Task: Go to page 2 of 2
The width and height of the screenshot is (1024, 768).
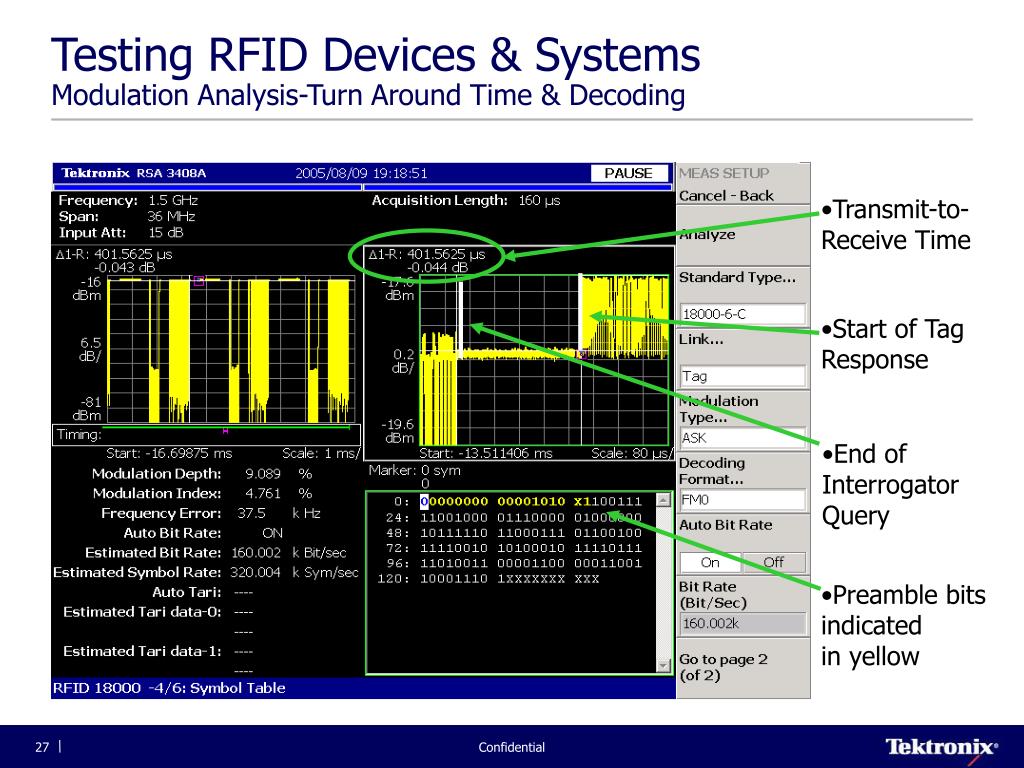Action: coord(743,667)
